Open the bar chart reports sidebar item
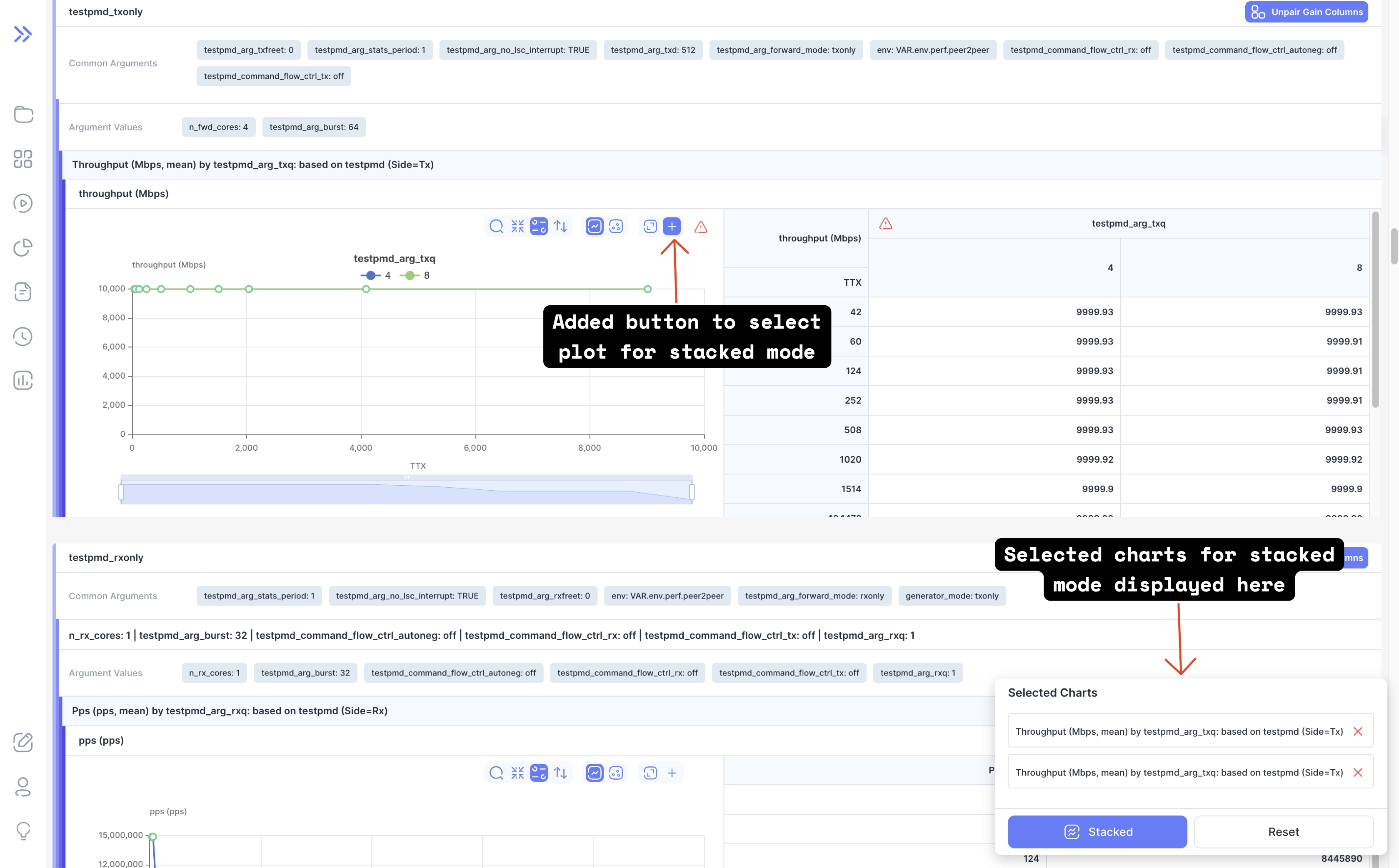Viewport: 1399px width, 868px height. [23, 381]
